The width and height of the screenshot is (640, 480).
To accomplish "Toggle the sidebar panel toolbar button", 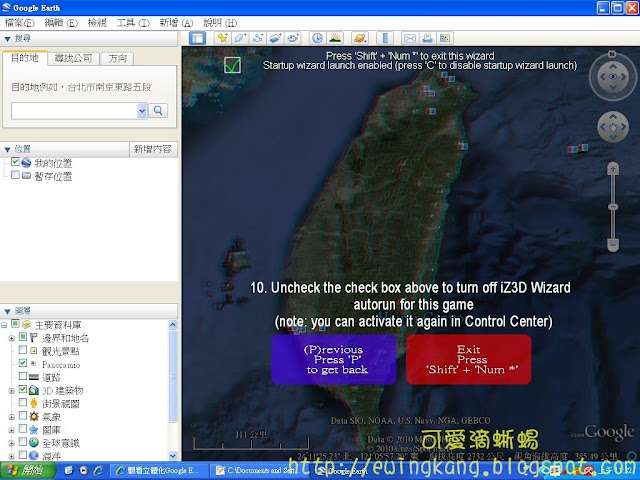I will [x=198, y=38].
